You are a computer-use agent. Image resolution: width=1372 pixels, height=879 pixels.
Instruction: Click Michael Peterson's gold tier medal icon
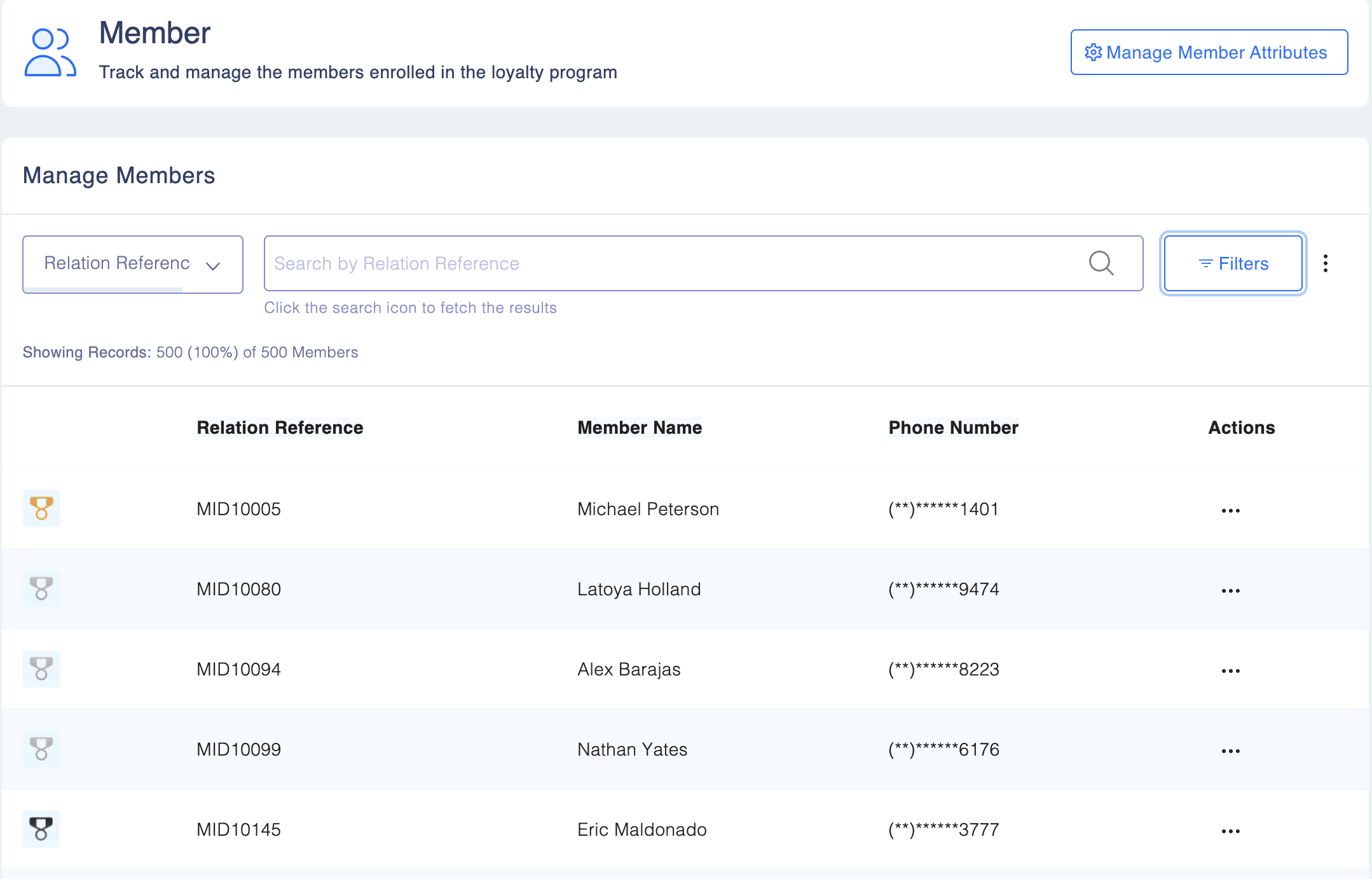pos(41,509)
